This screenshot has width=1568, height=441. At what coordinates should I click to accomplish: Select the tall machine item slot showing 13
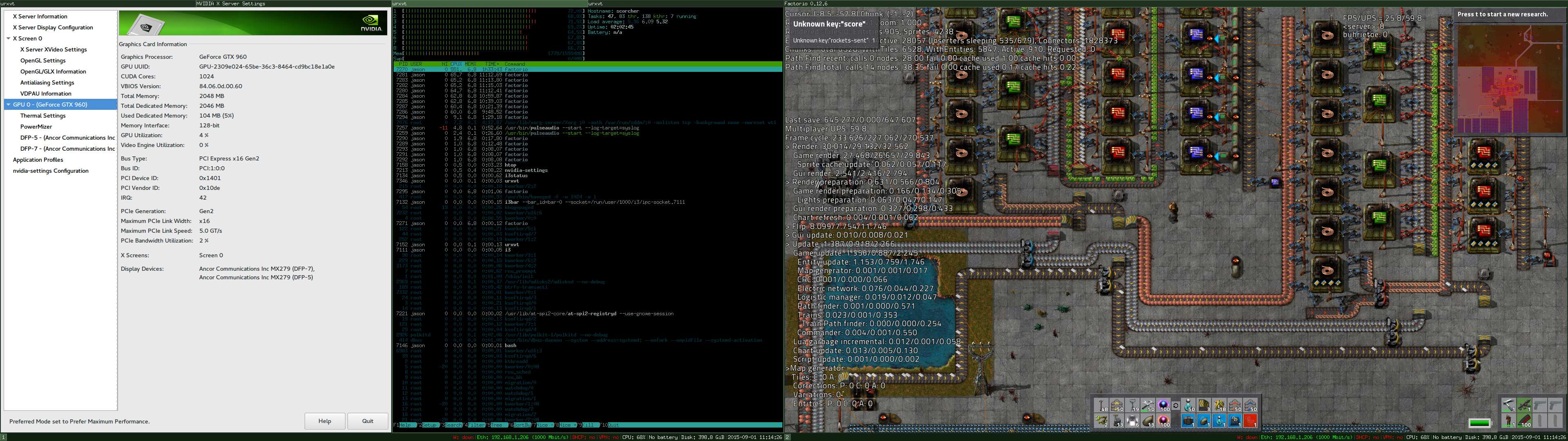pyautogui.click(x=1117, y=420)
